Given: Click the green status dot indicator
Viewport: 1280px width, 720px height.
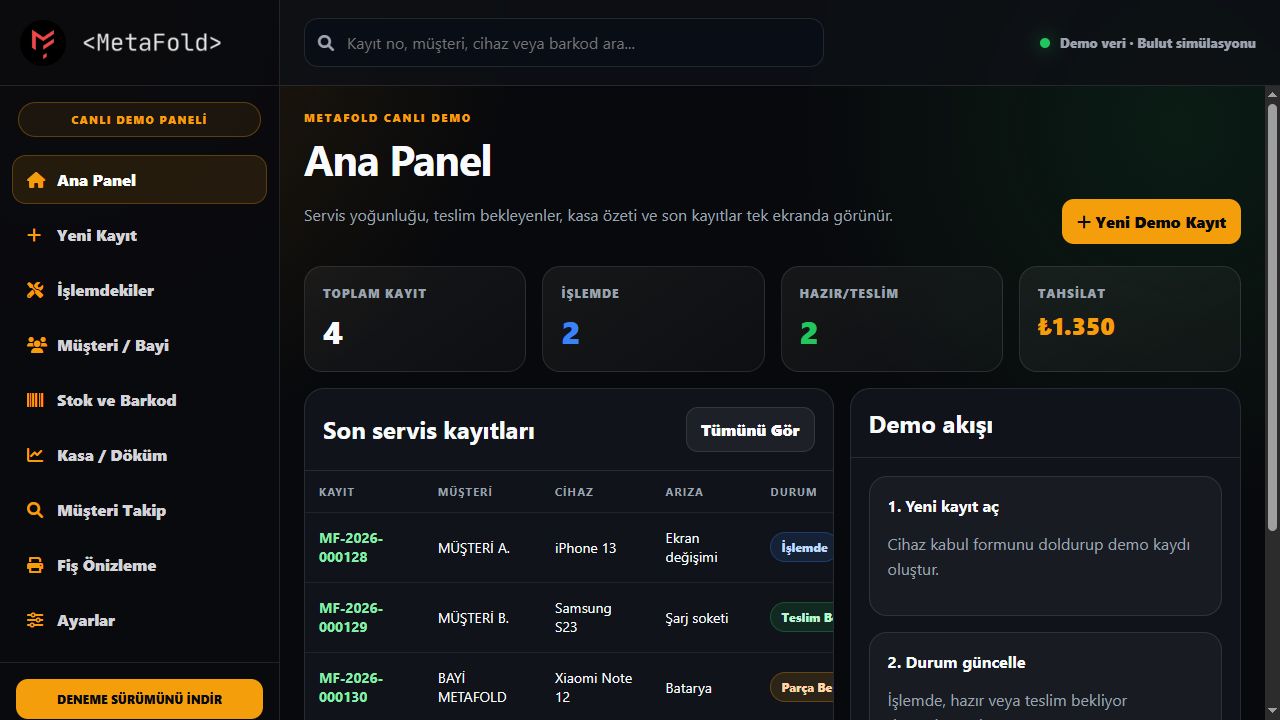Looking at the screenshot, I should coord(1045,43).
